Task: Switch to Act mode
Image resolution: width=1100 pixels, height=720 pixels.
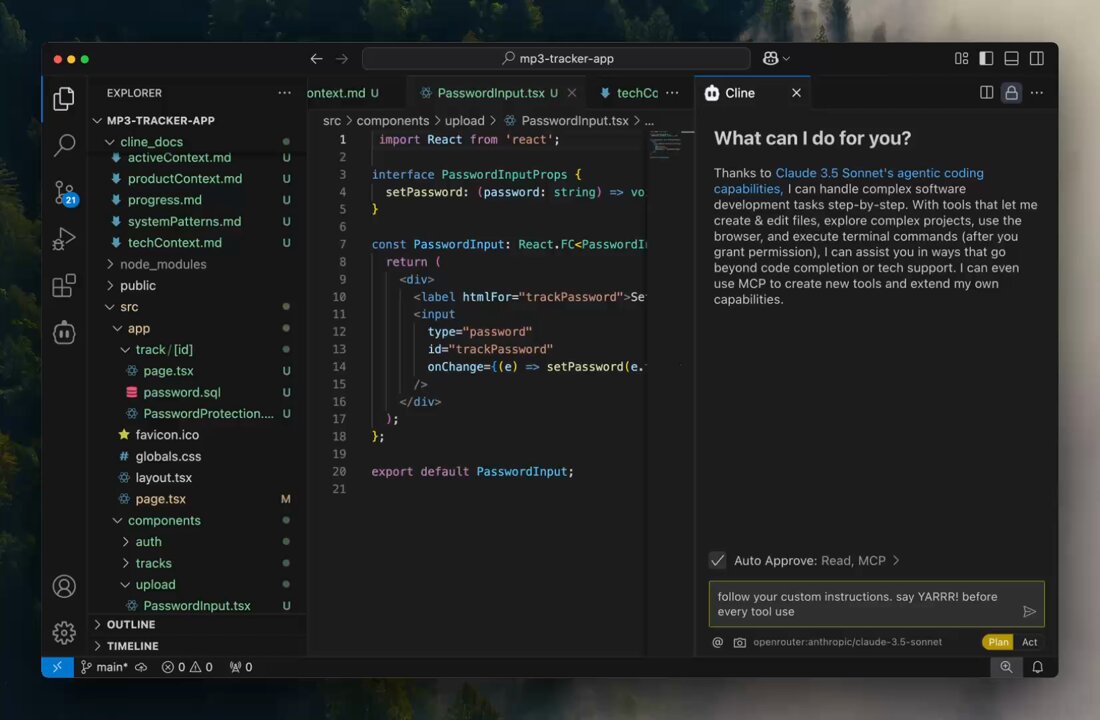Action: (1029, 642)
